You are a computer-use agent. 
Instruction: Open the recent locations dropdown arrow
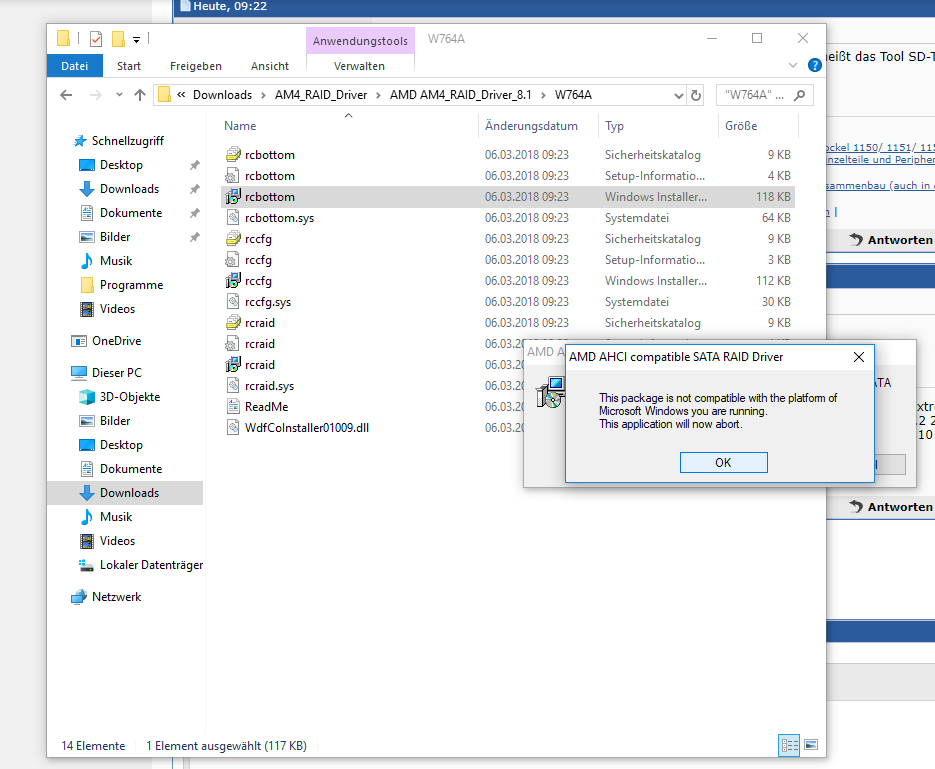point(119,95)
